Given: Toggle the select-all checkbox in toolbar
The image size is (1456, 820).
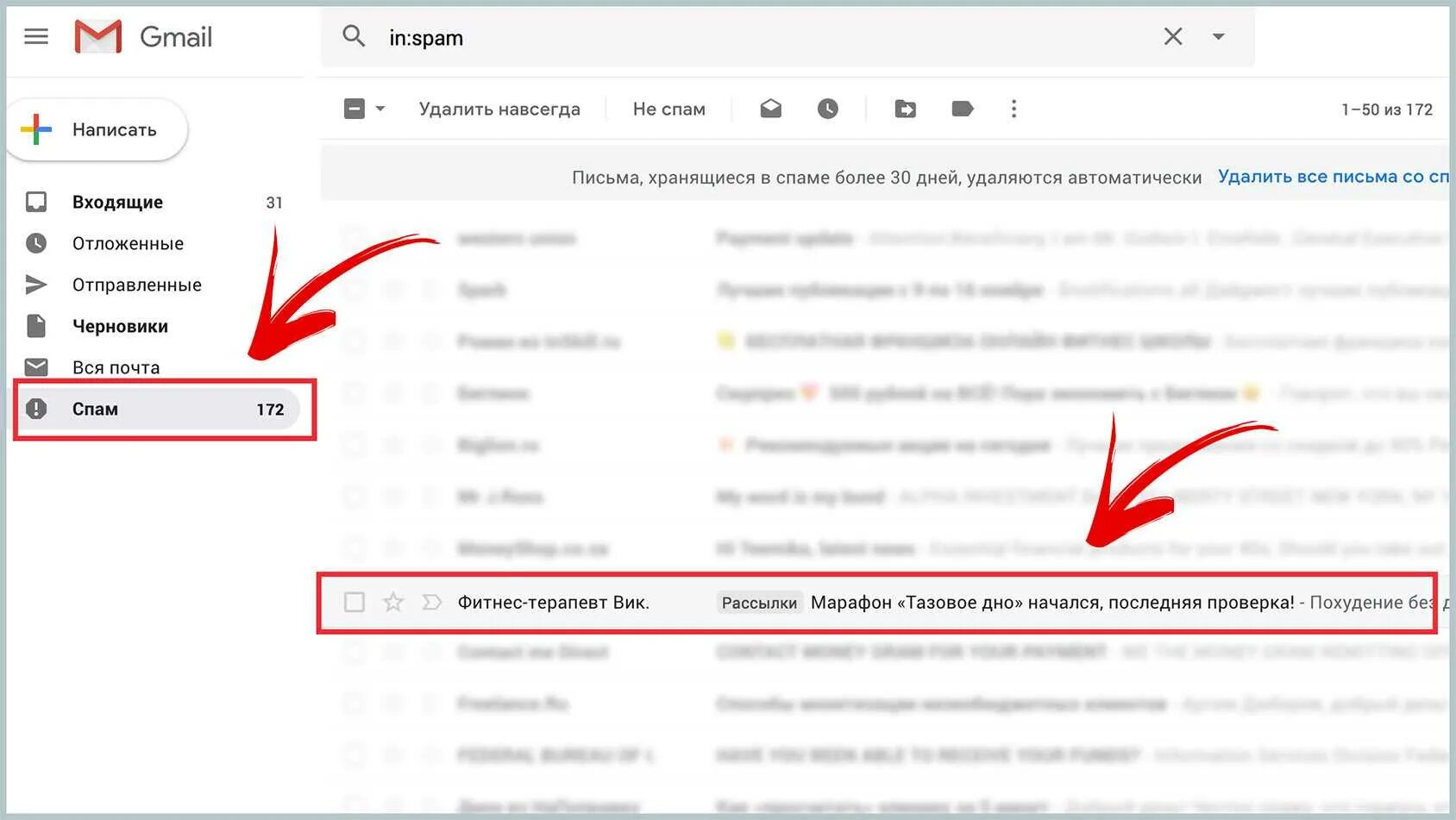Looking at the screenshot, I should pos(355,109).
